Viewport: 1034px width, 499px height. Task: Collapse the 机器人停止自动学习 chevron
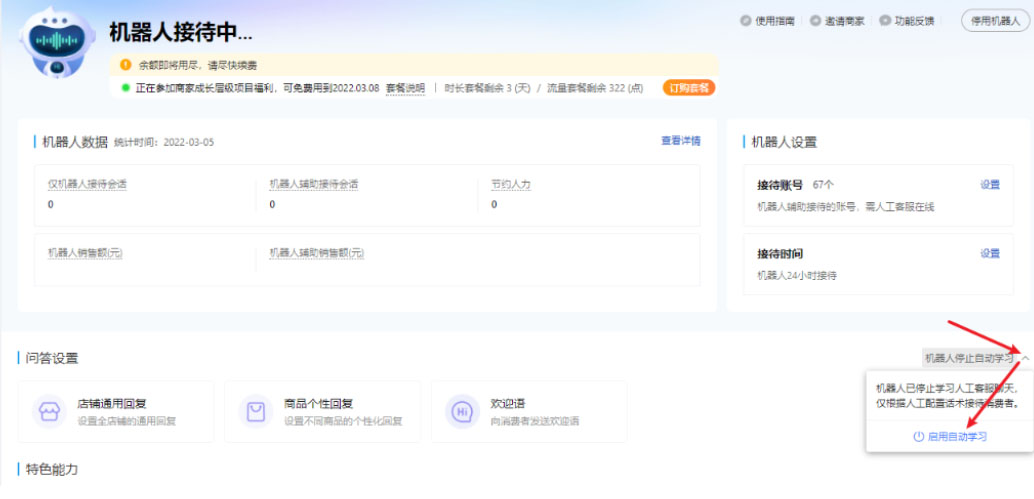(1025, 358)
